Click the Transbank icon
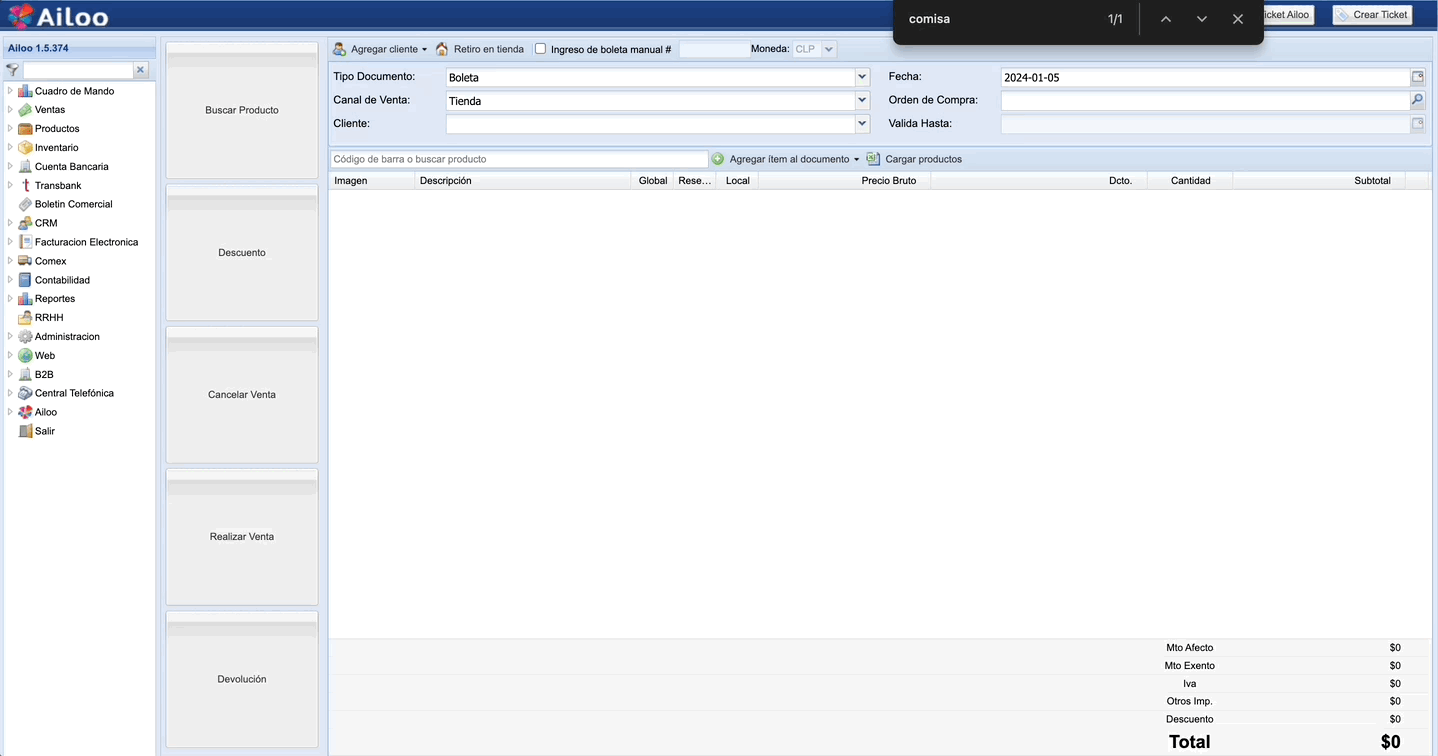This screenshot has height=756, width=1438. coord(25,186)
